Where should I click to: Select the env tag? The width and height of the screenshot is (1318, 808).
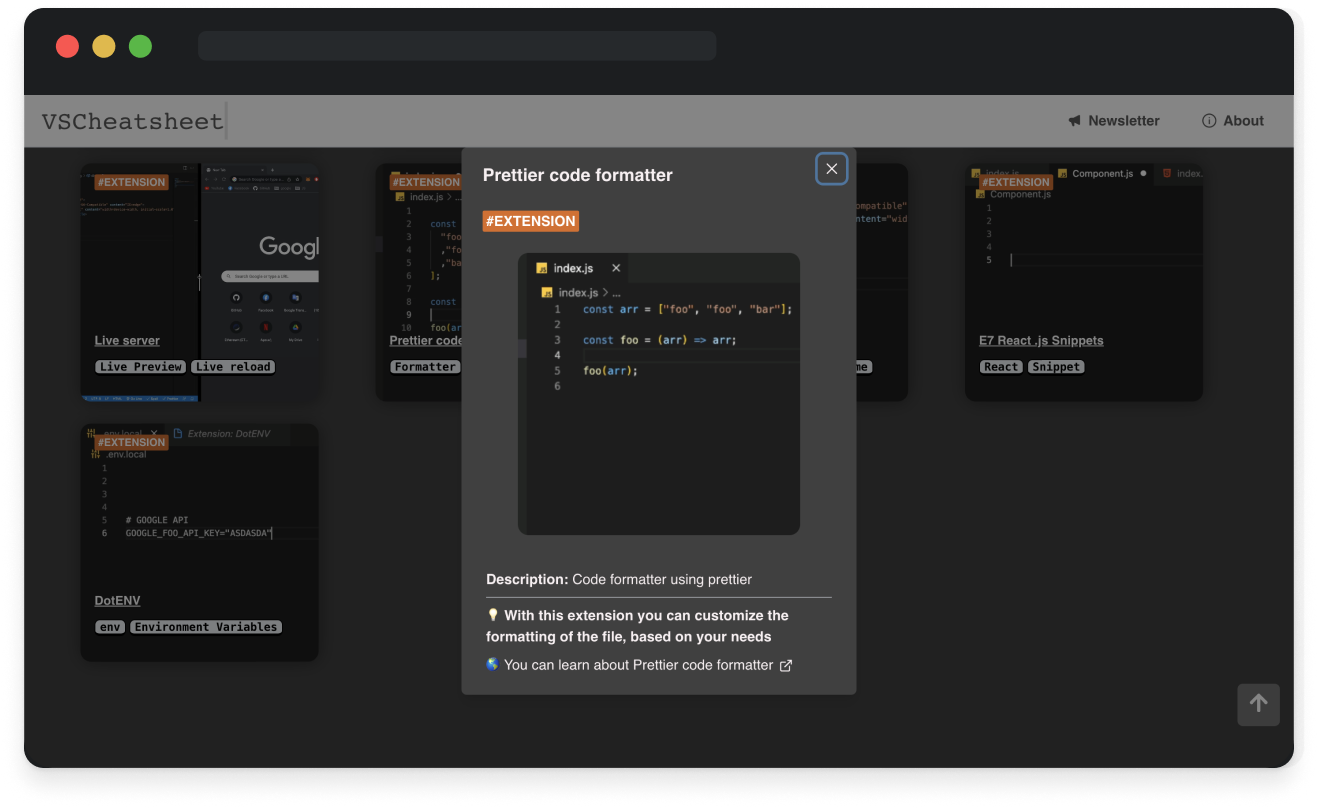click(110, 627)
